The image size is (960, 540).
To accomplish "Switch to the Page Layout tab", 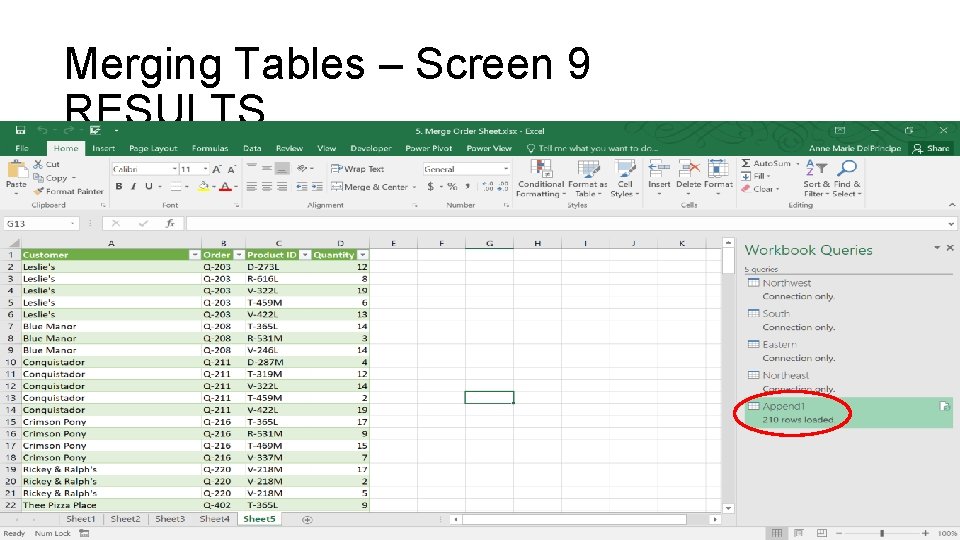I will click(x=153, y=148).
